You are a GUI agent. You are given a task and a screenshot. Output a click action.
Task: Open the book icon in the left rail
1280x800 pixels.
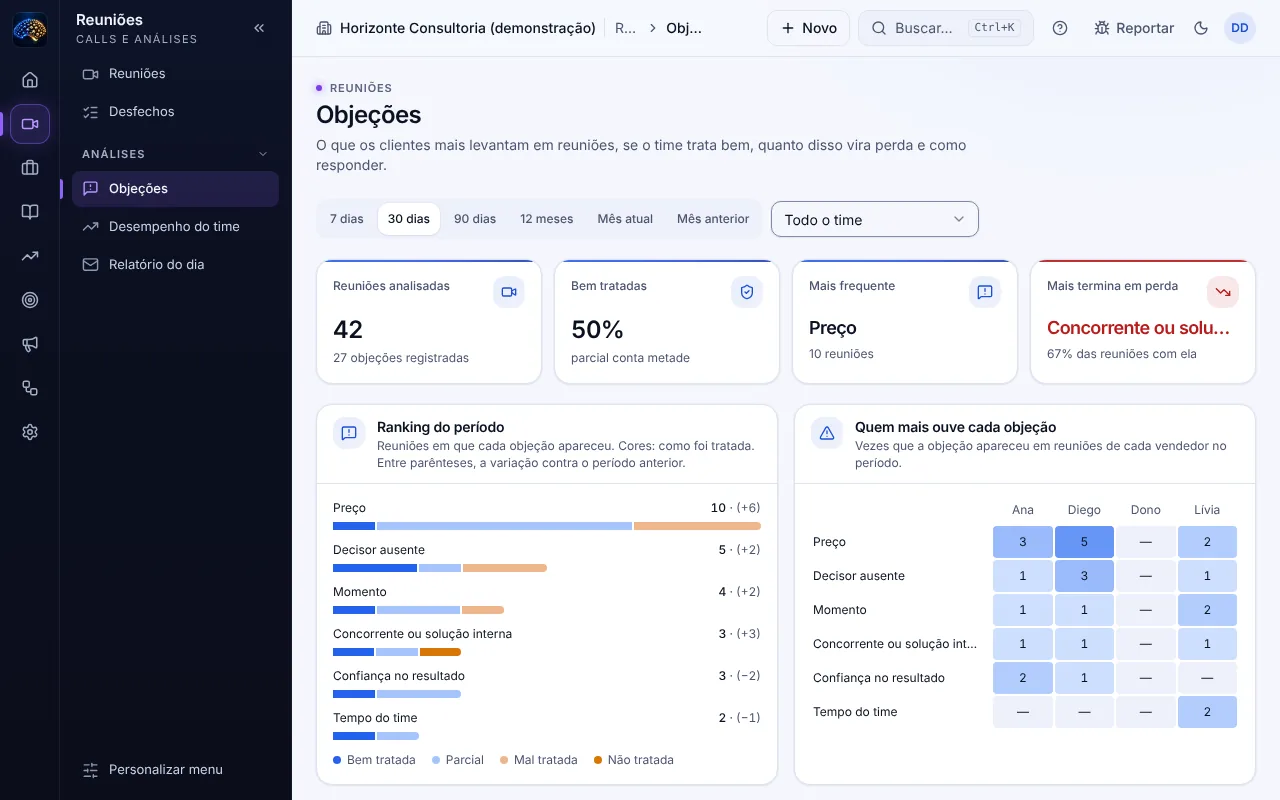[30, 212]
